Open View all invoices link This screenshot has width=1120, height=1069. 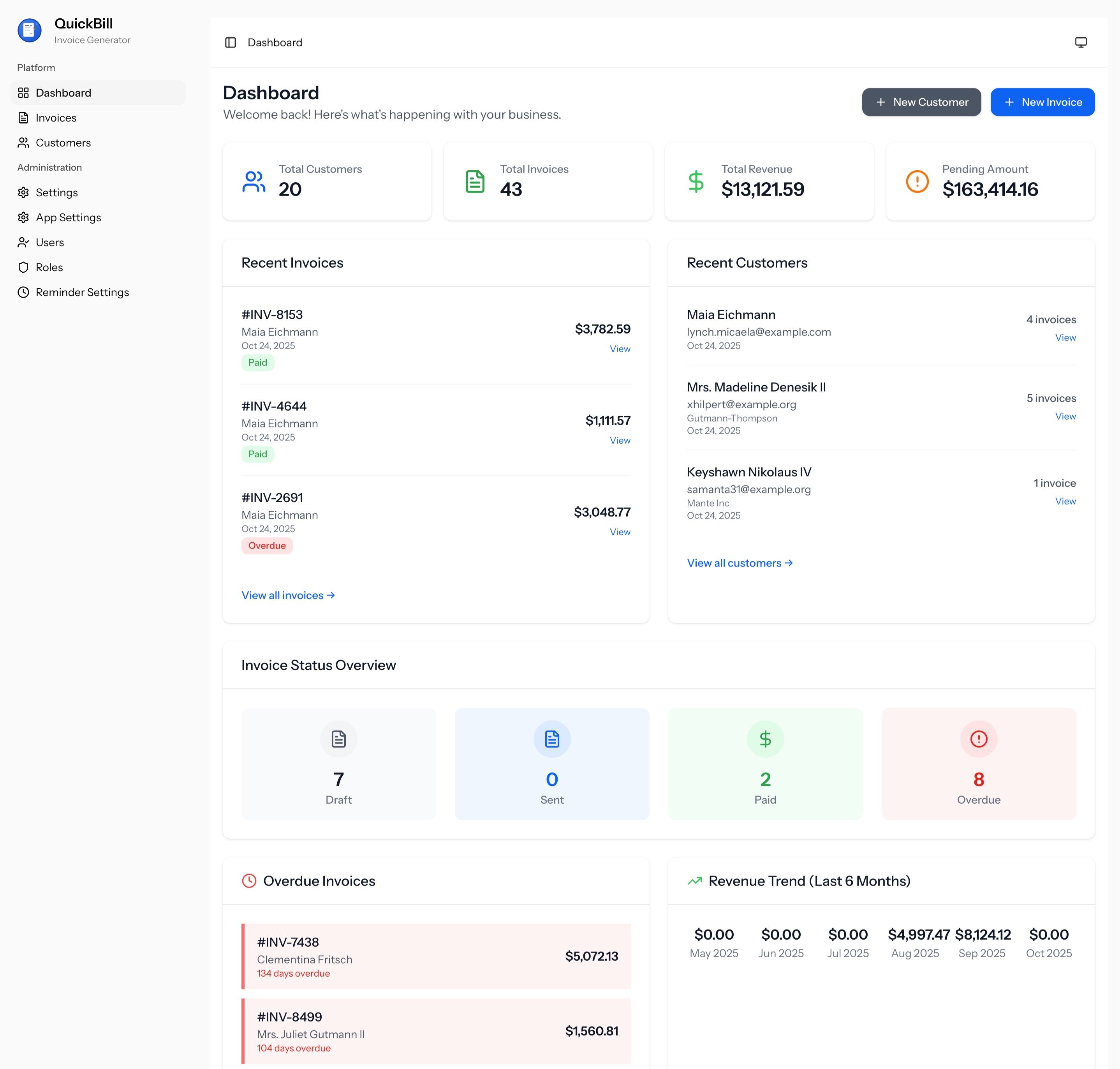click(x=288, y=596)
